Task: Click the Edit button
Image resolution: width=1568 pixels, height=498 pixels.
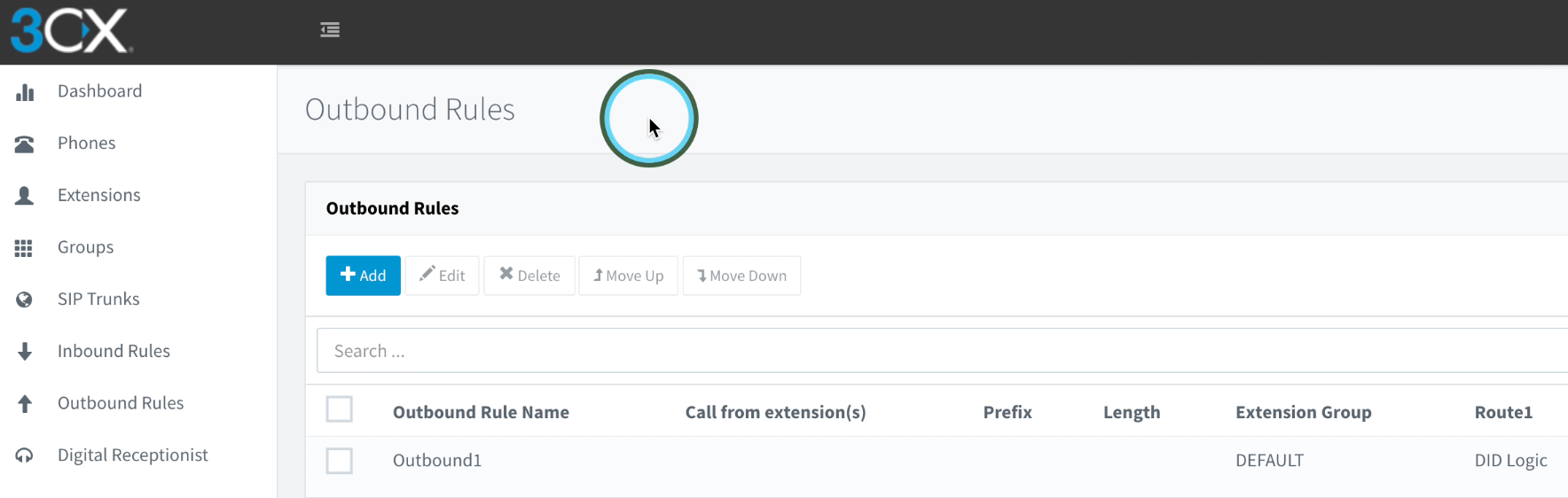Action: click(442, 276)
